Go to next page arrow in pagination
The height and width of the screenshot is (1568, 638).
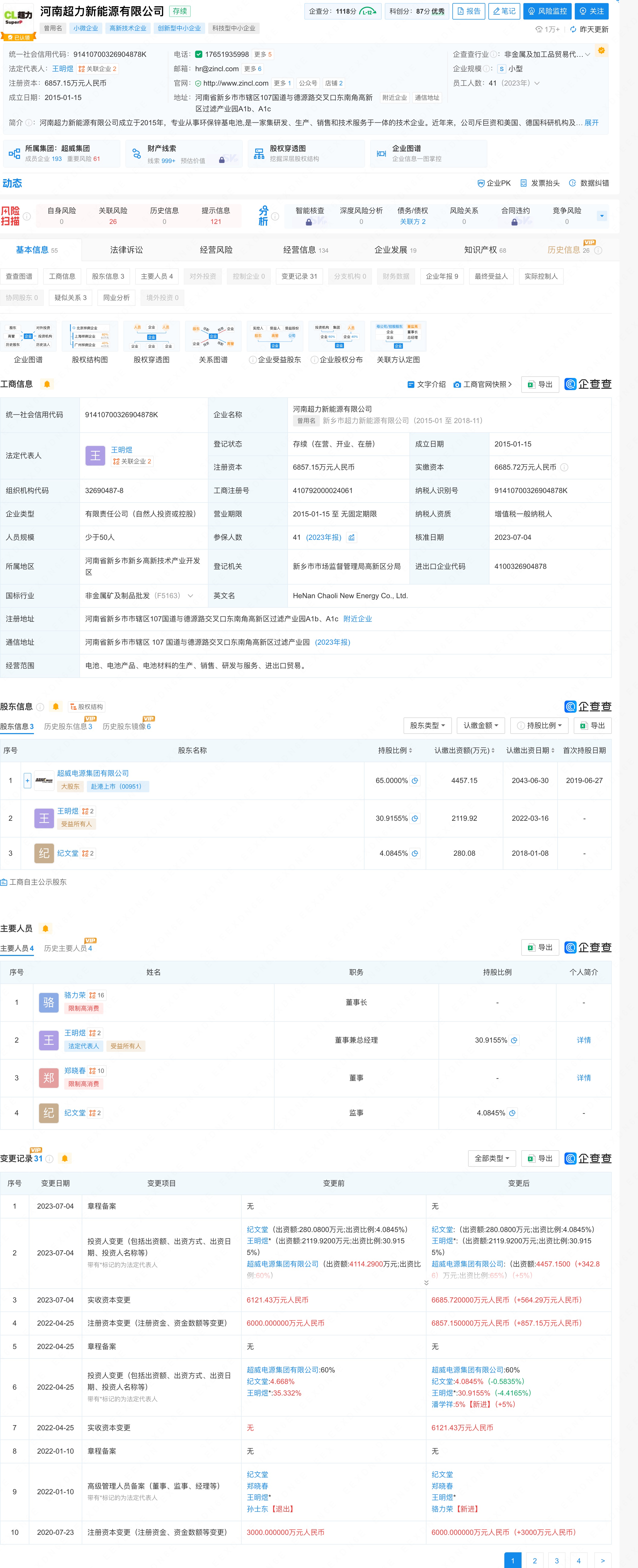[x=603, y=1561]
